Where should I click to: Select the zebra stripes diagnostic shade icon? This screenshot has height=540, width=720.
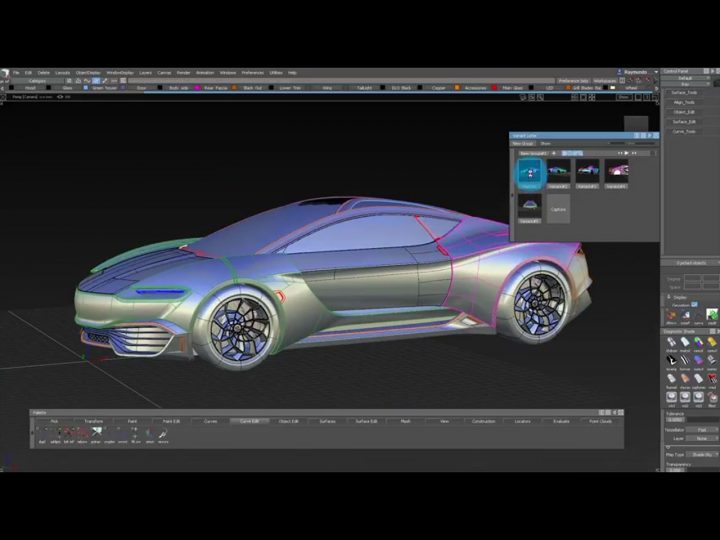pyautogui.click(x=671, y=360)
